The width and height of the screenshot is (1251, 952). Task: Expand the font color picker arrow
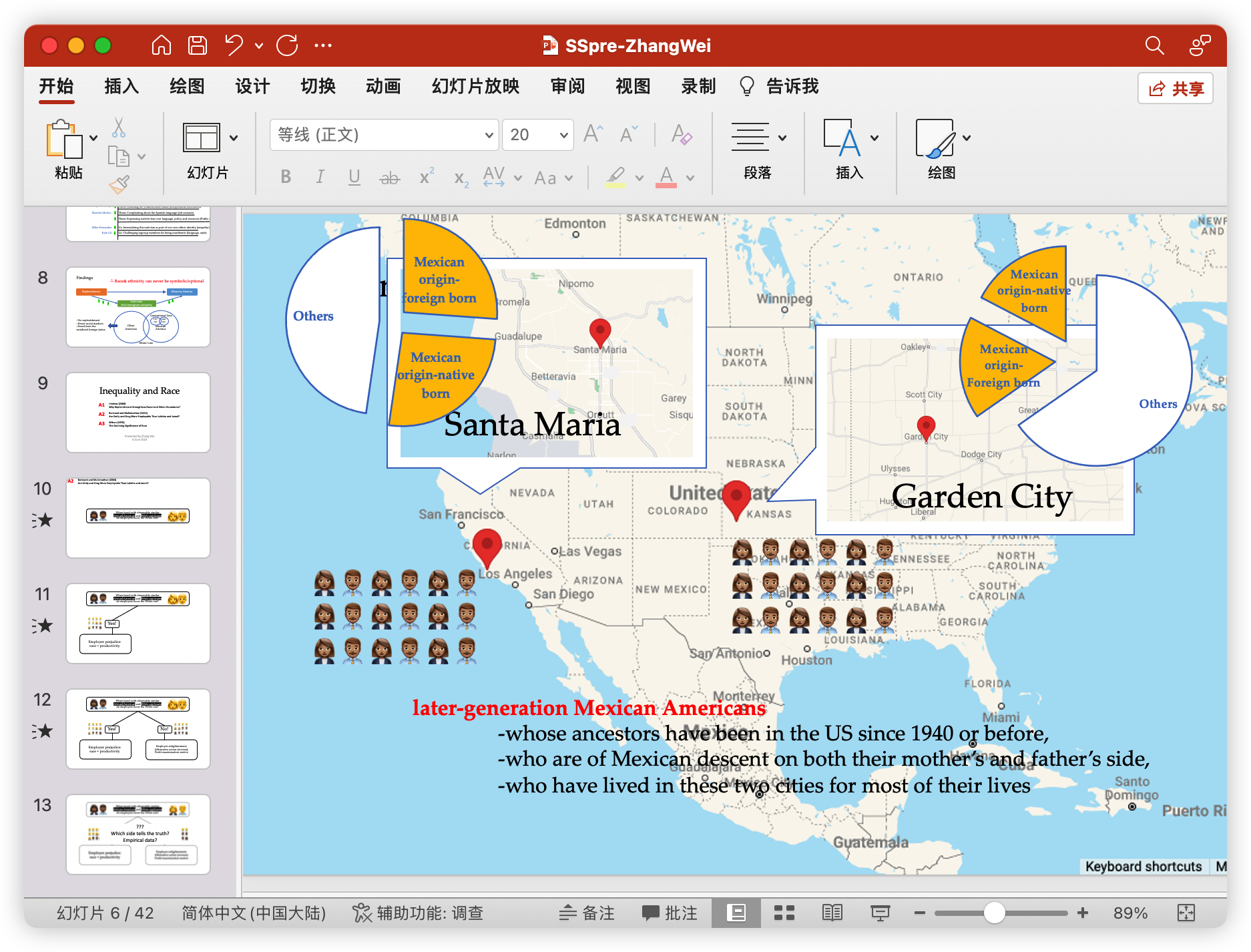point(690,178)
